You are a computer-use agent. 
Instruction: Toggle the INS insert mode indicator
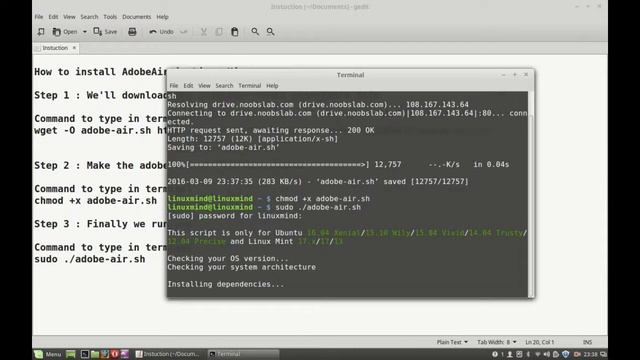pos(587,342)
